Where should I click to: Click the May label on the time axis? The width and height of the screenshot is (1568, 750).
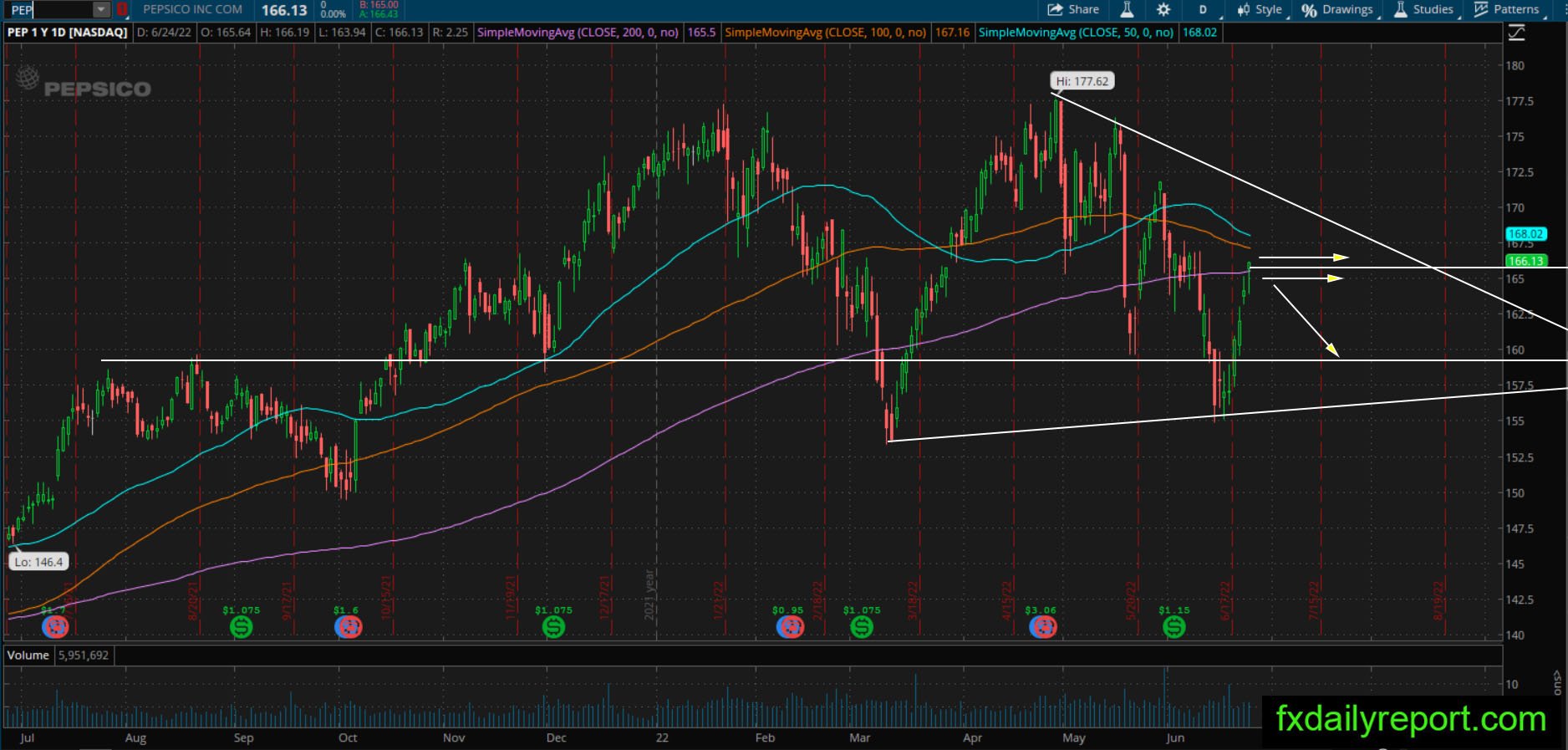[1074, 737]
